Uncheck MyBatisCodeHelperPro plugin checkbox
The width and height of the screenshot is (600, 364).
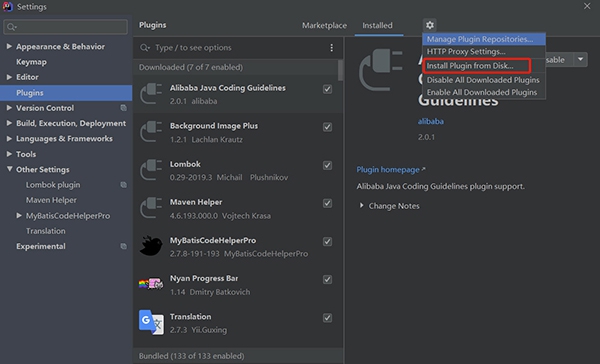click(x=327, y=242)
